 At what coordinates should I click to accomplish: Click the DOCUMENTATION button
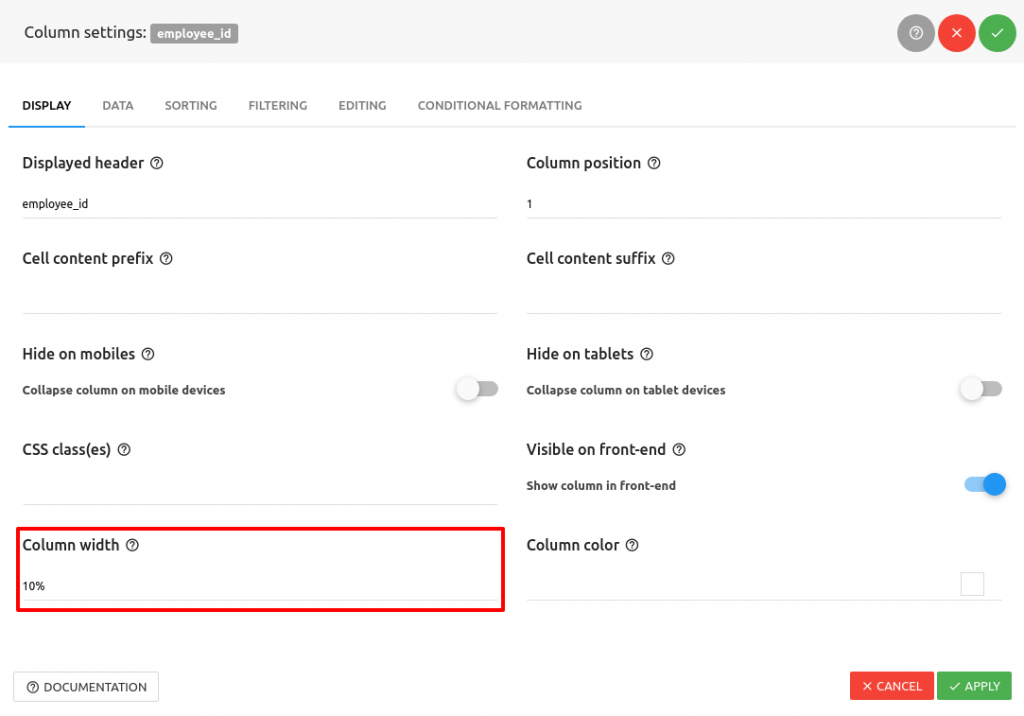[86, 687]
